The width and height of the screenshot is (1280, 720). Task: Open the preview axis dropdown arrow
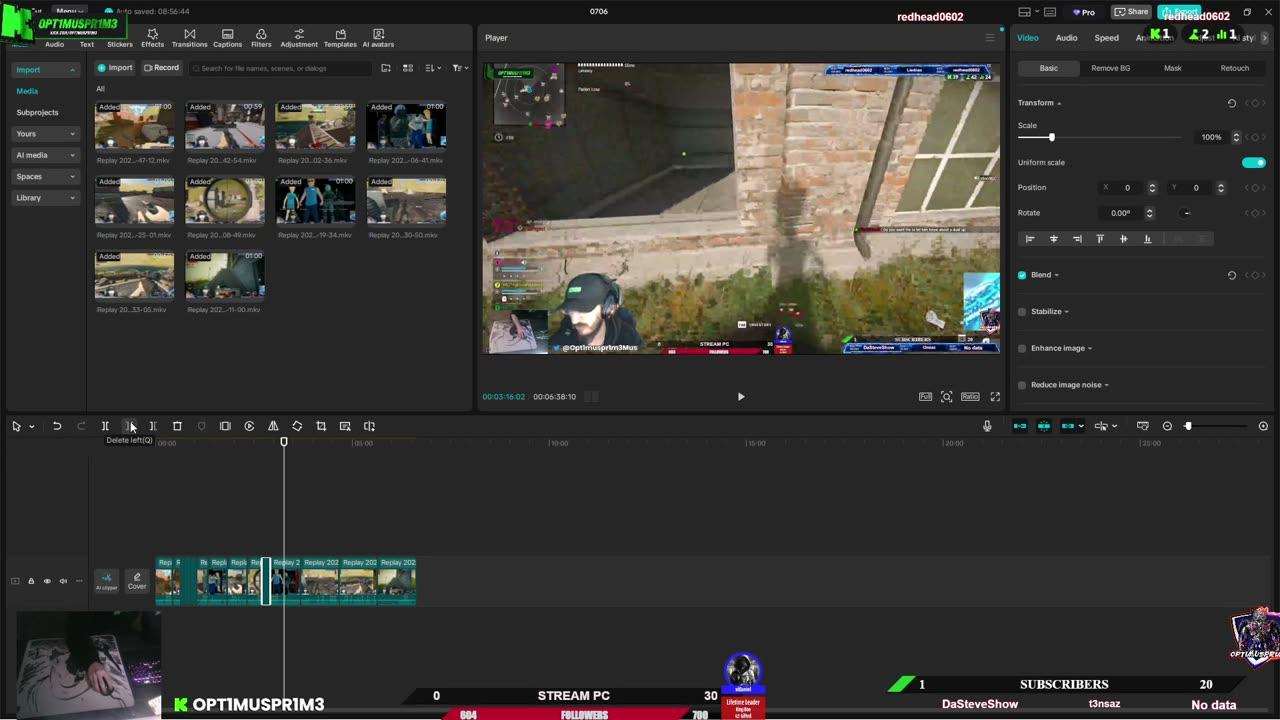click(x=1114, y=426)
